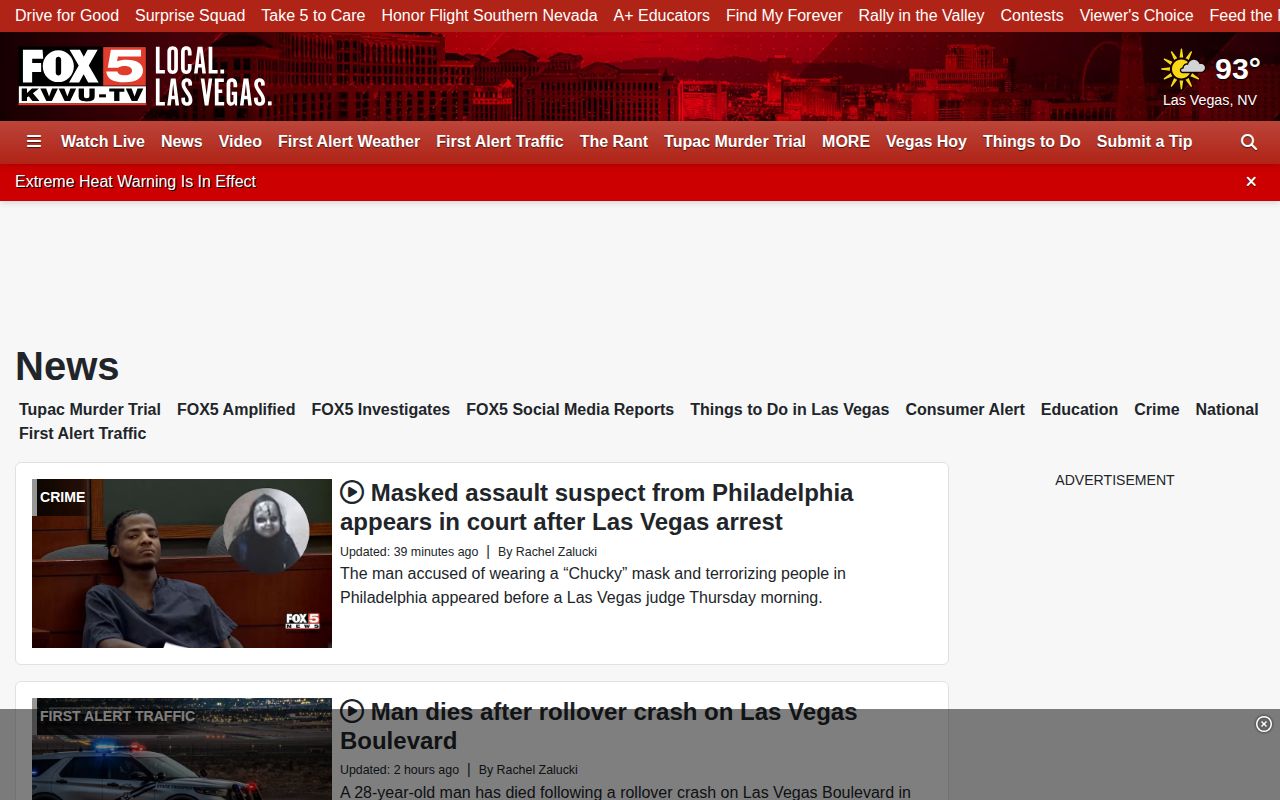Viewport: 1280px width, 800px height.
Task: Open Rally in the Valley link
Action: coord(921,16)
